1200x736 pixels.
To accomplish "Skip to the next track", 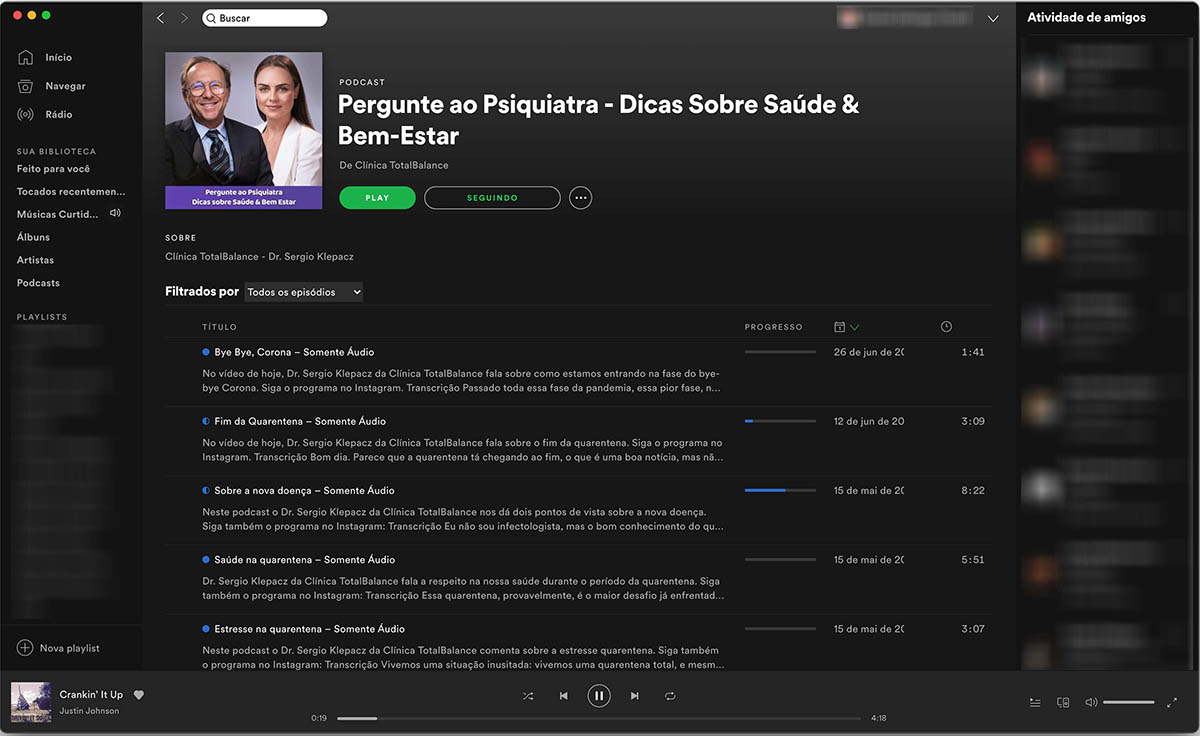I will (634, 696).
